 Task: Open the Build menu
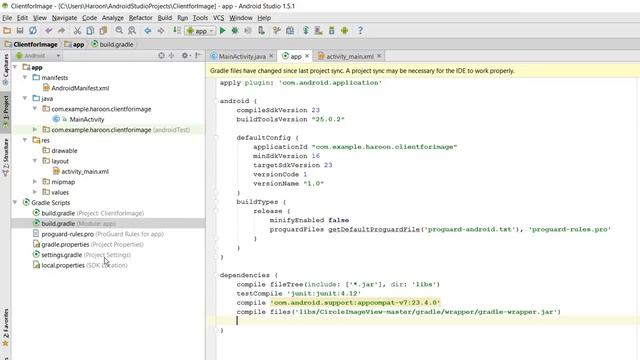click(164, 18)
